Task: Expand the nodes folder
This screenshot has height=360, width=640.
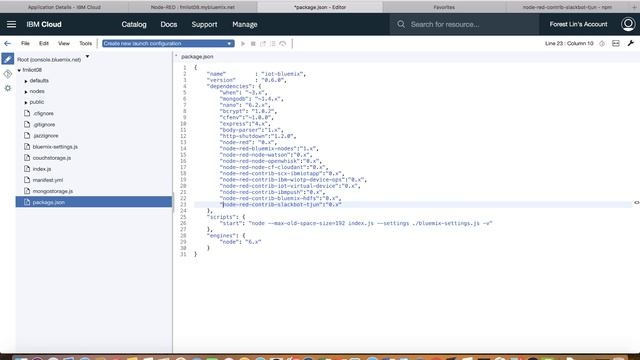Action: pyautogui.click(x=26, y=92)
